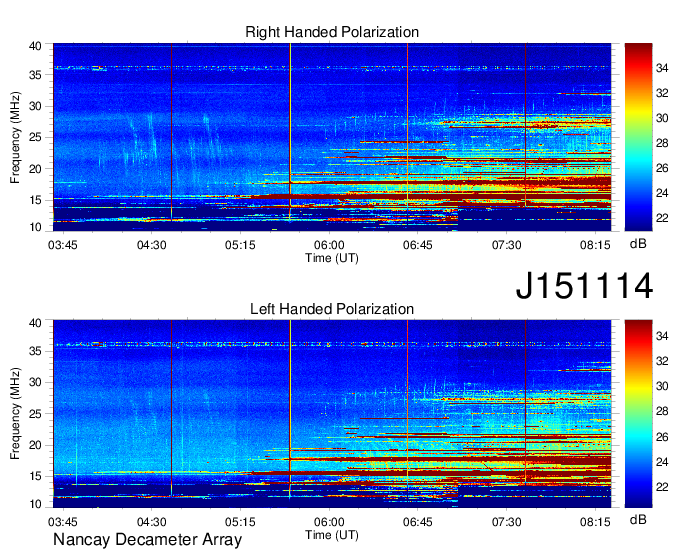Click 24 dB tick on Left Handed color bar
This screenshot has width=680, height=552.
pos(662,462)
